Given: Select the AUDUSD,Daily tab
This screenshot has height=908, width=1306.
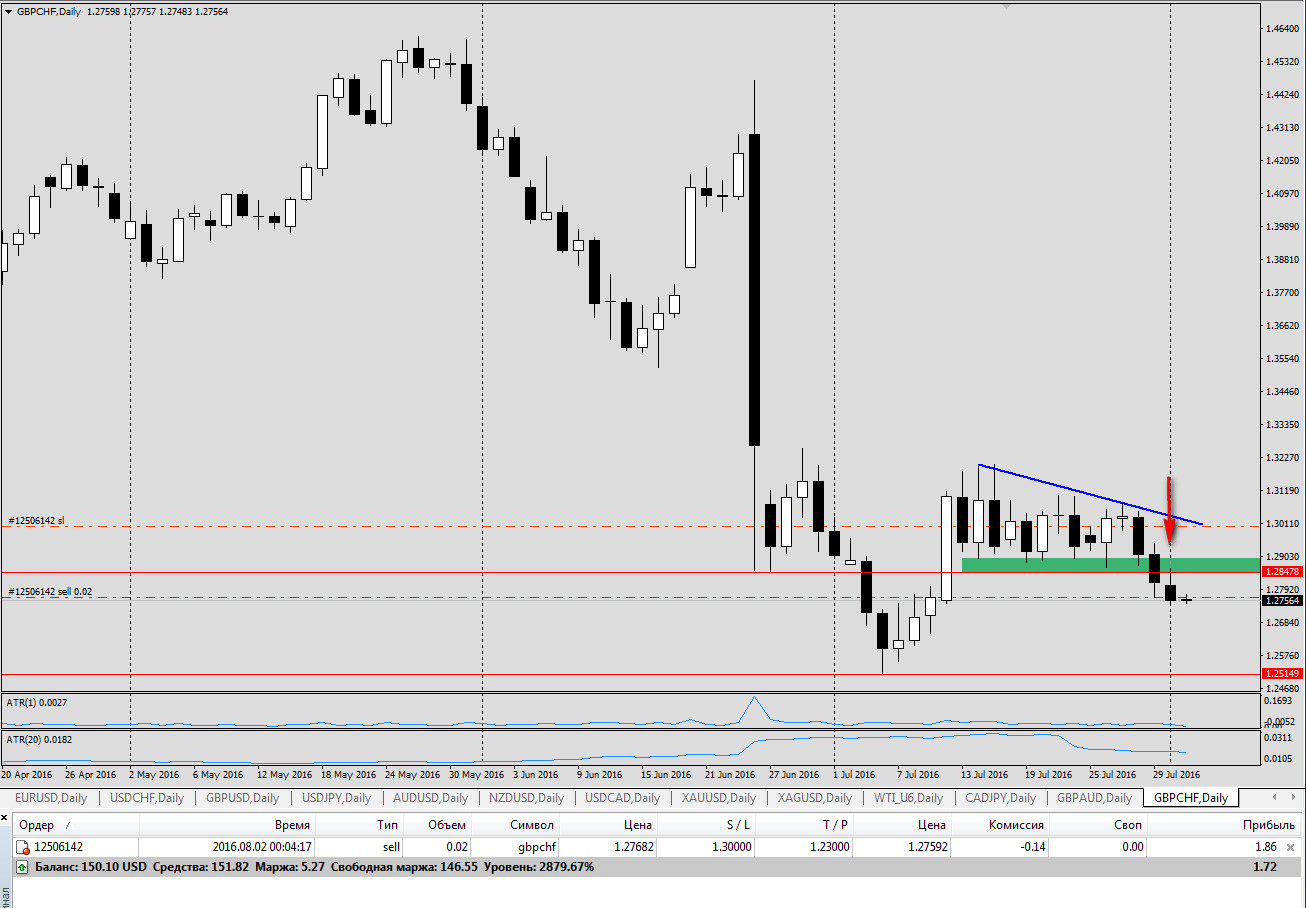Looking at the screenshot, I should pos(430,798).
